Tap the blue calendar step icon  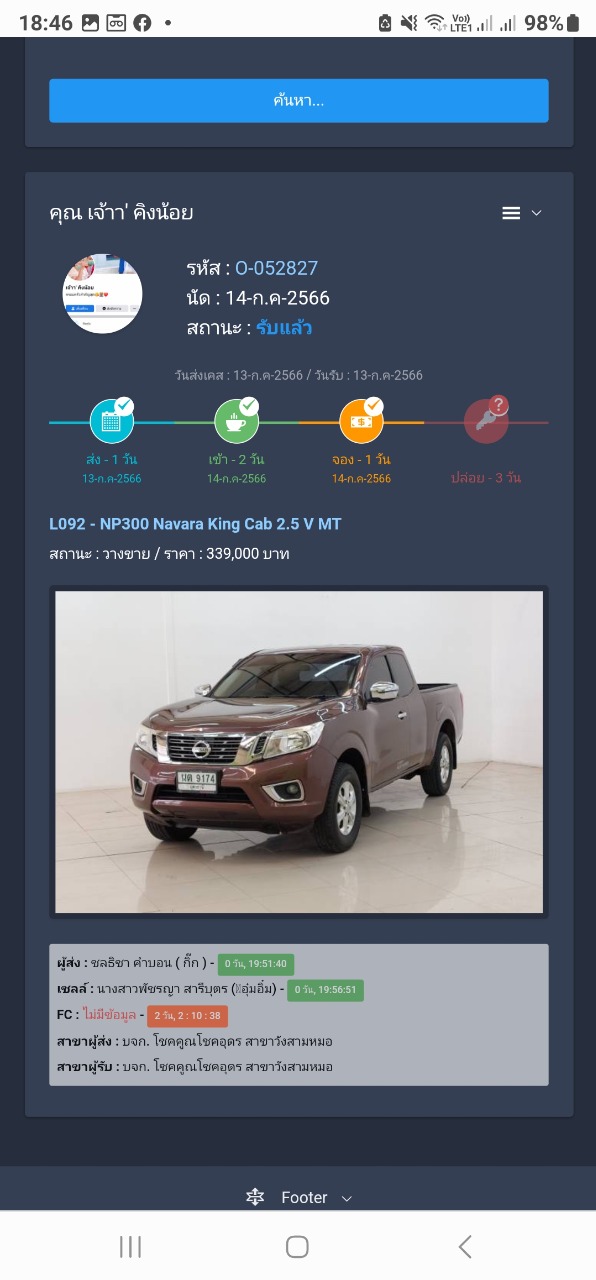click(x=112, y=422)
